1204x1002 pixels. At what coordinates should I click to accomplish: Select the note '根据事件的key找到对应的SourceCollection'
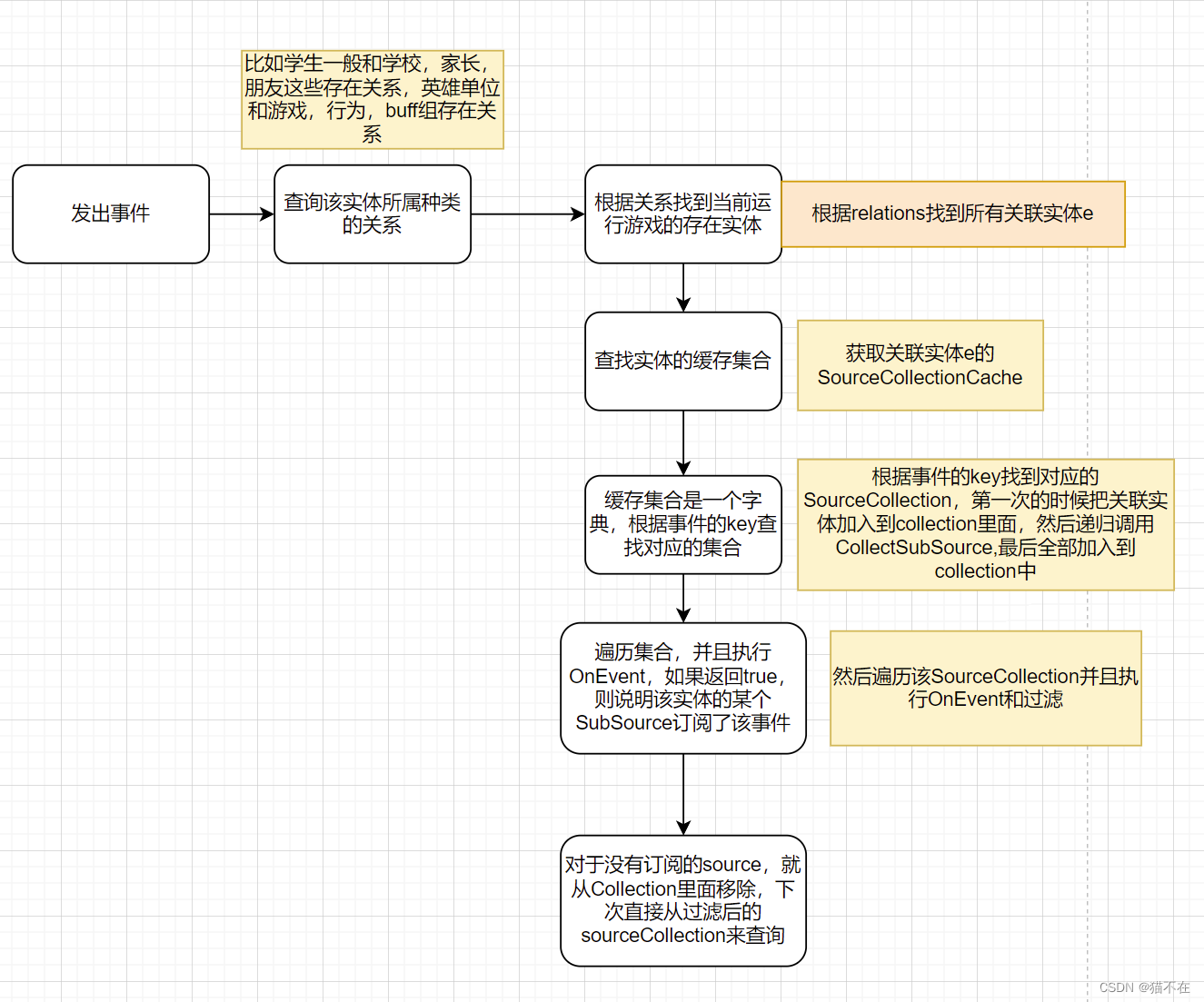986,525
